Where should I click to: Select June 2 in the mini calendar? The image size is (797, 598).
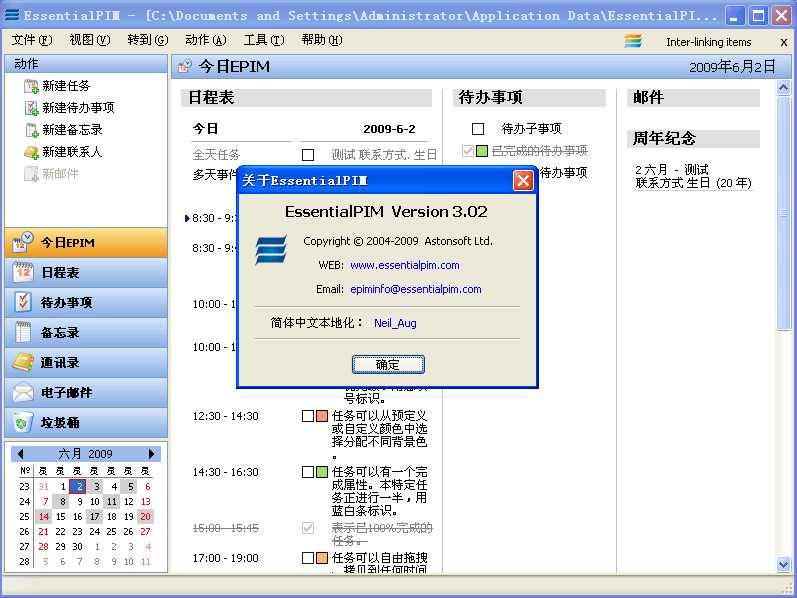78,487
